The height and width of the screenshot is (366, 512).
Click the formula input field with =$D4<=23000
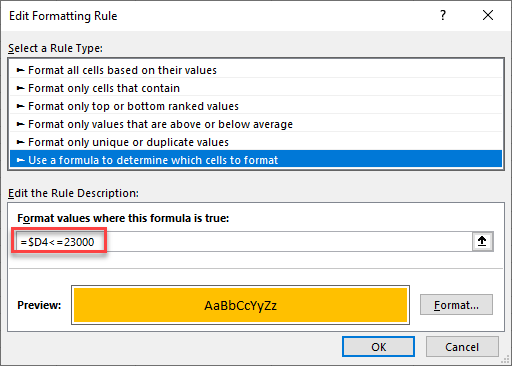tap(244, 242)
